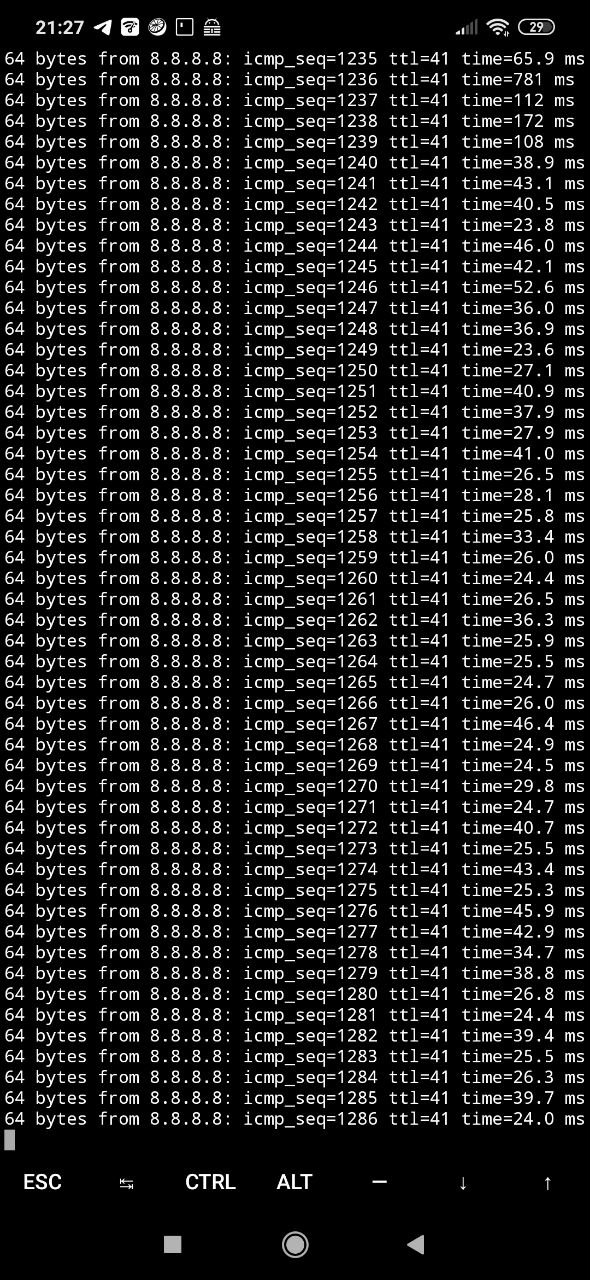Tap the up arrow key
The image size is (590, 1280).
[547, 1183]
